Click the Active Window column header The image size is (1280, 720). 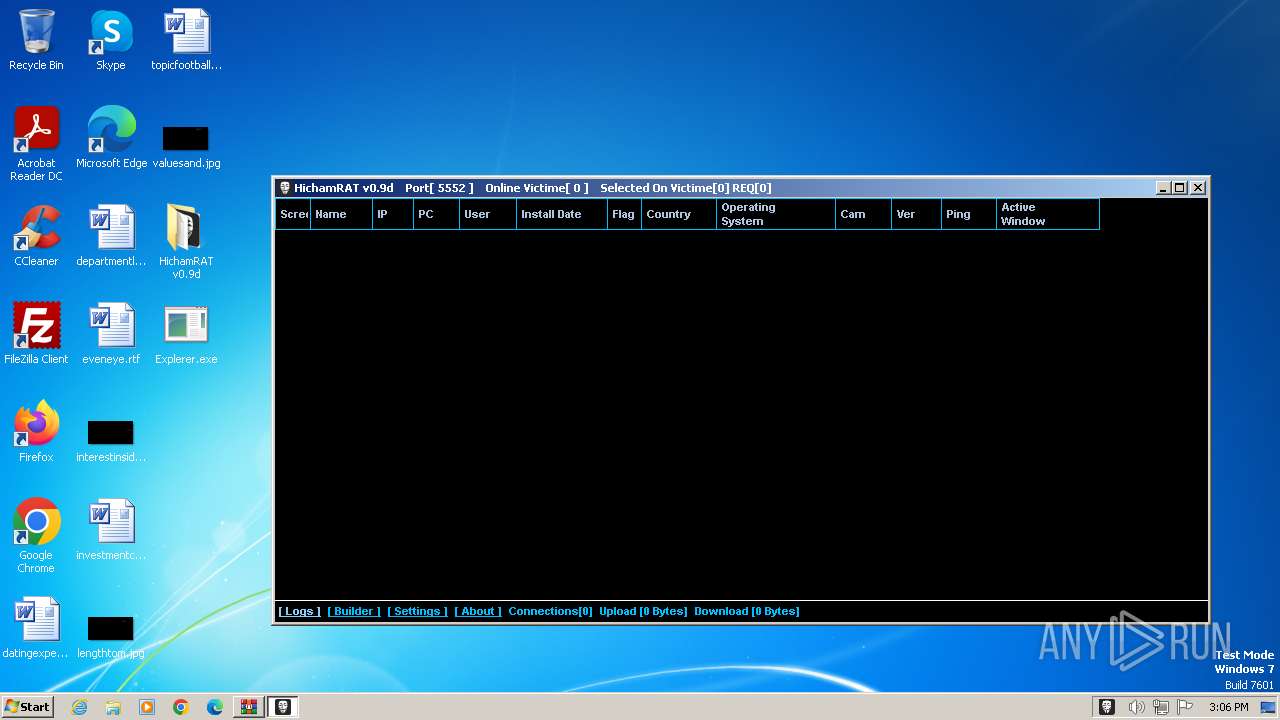point(1048,214)
